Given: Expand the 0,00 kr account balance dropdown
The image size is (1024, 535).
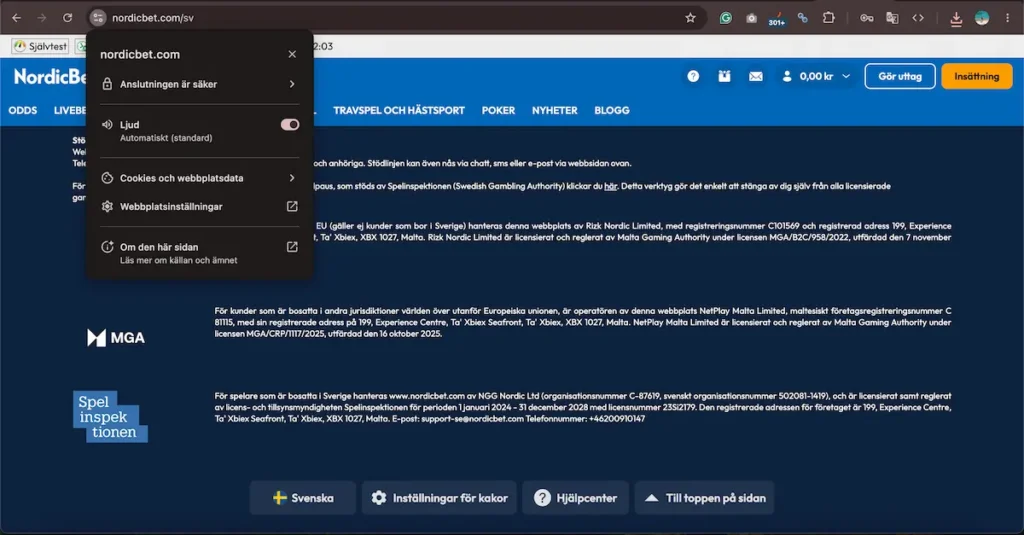Looking at the screenshot, I should point(816,76).
